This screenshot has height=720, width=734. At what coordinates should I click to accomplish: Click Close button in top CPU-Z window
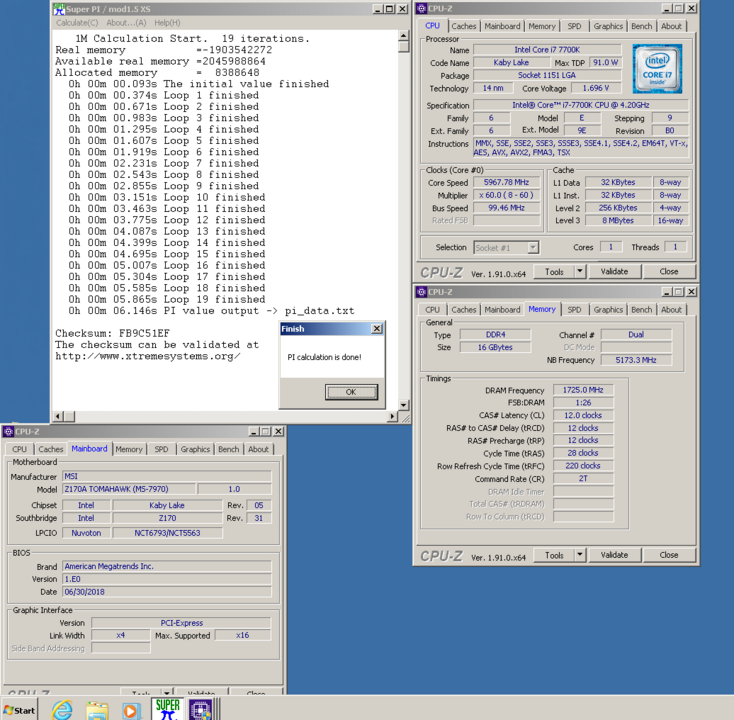pos(669,272)
